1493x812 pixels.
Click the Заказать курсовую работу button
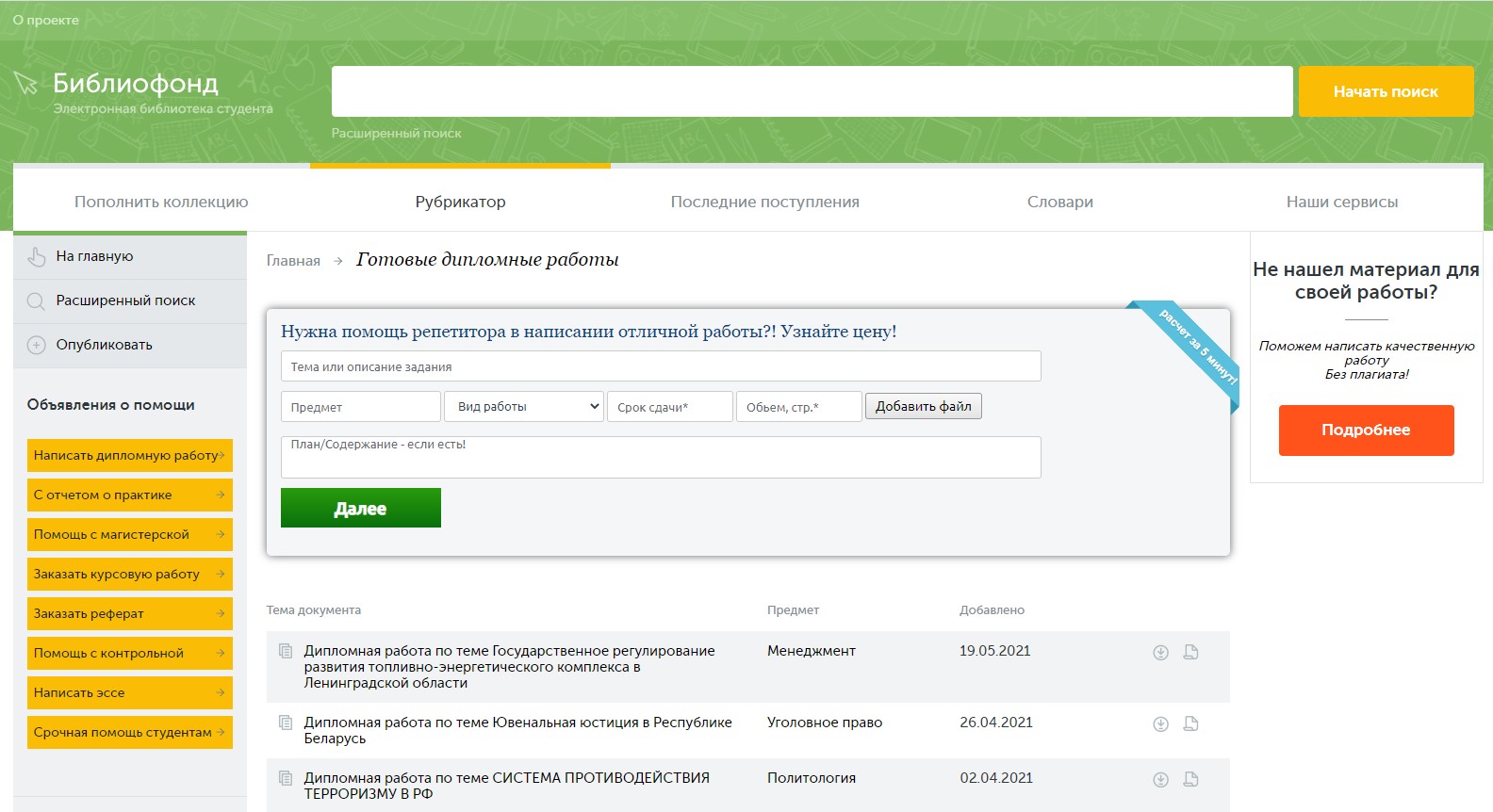point(130,574)
